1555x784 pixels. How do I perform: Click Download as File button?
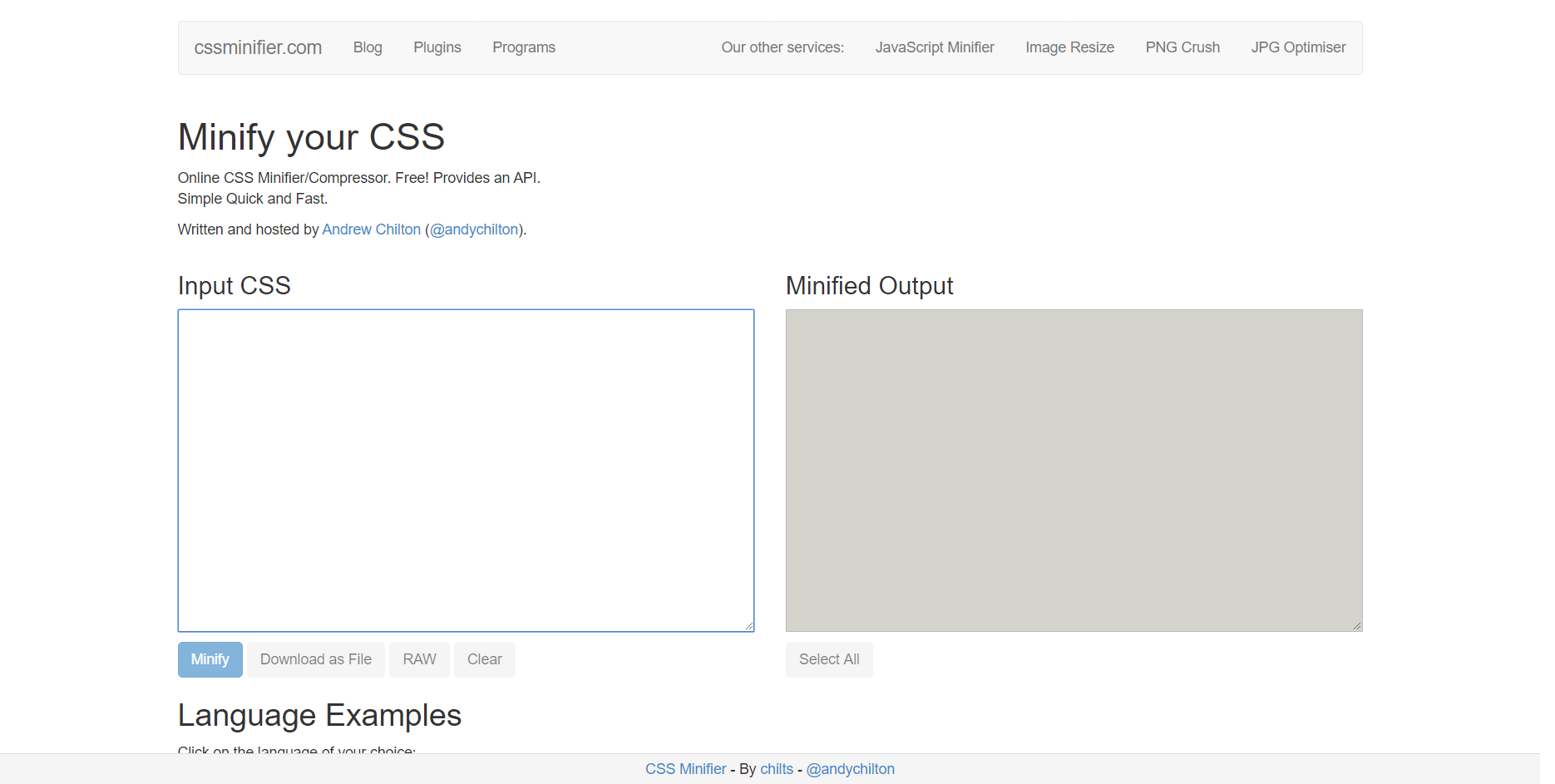click(x=316, y=659)
